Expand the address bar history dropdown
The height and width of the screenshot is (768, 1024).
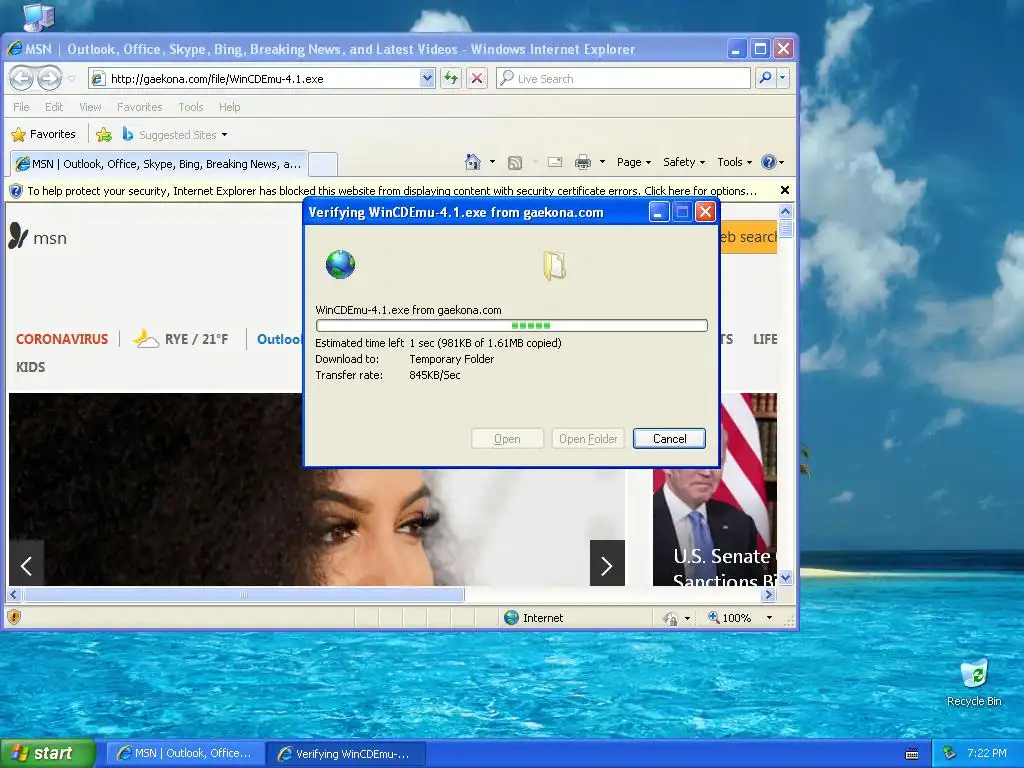tap(426, 78)
